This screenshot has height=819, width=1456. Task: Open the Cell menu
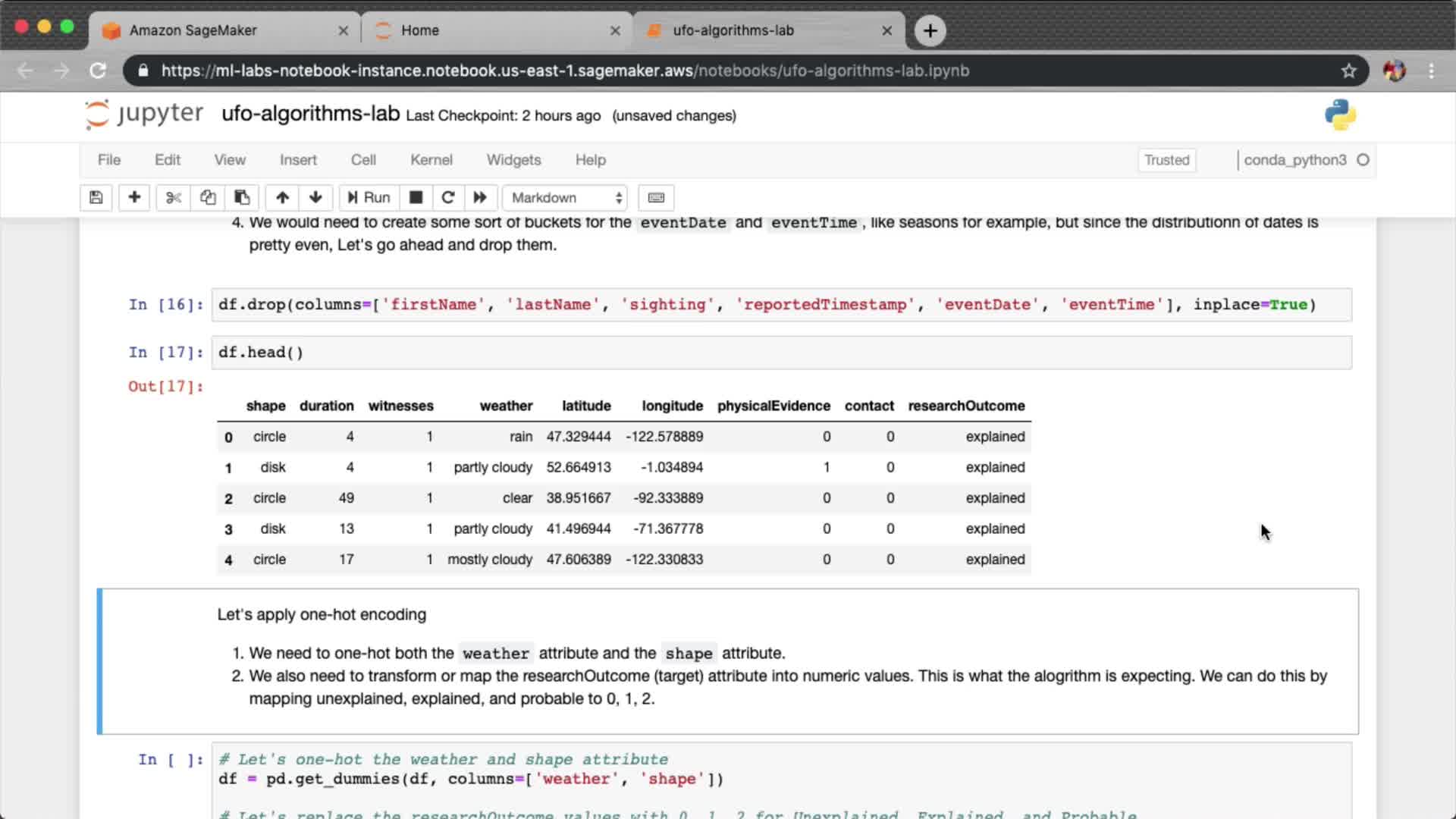(363, 160)
